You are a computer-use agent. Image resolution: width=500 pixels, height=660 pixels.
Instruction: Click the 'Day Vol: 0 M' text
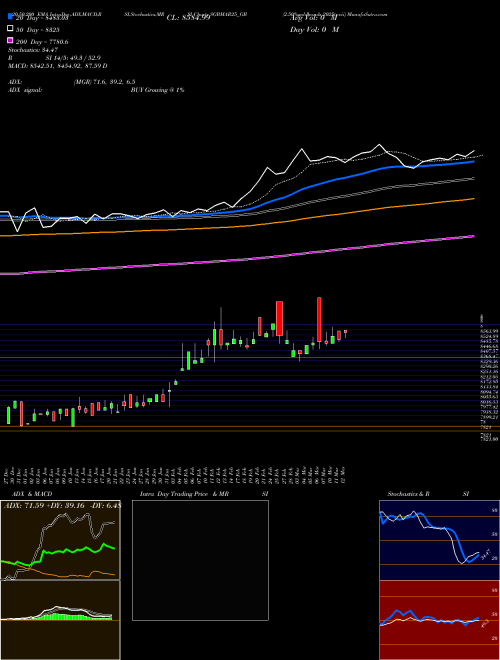[314, 29]
